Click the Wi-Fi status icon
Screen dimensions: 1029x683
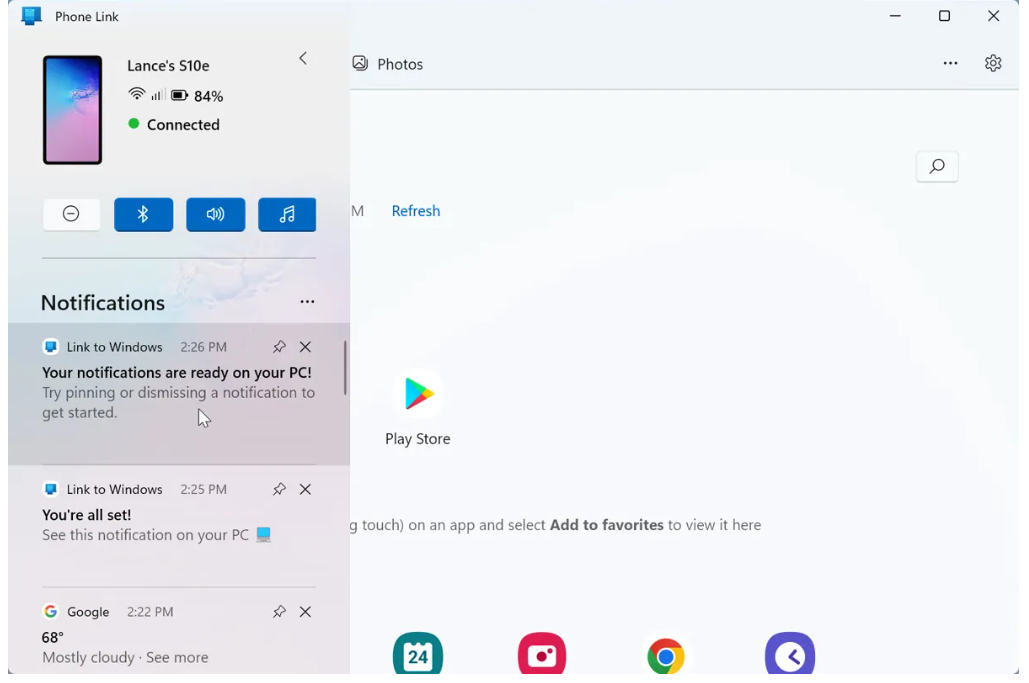coord(136,94)
